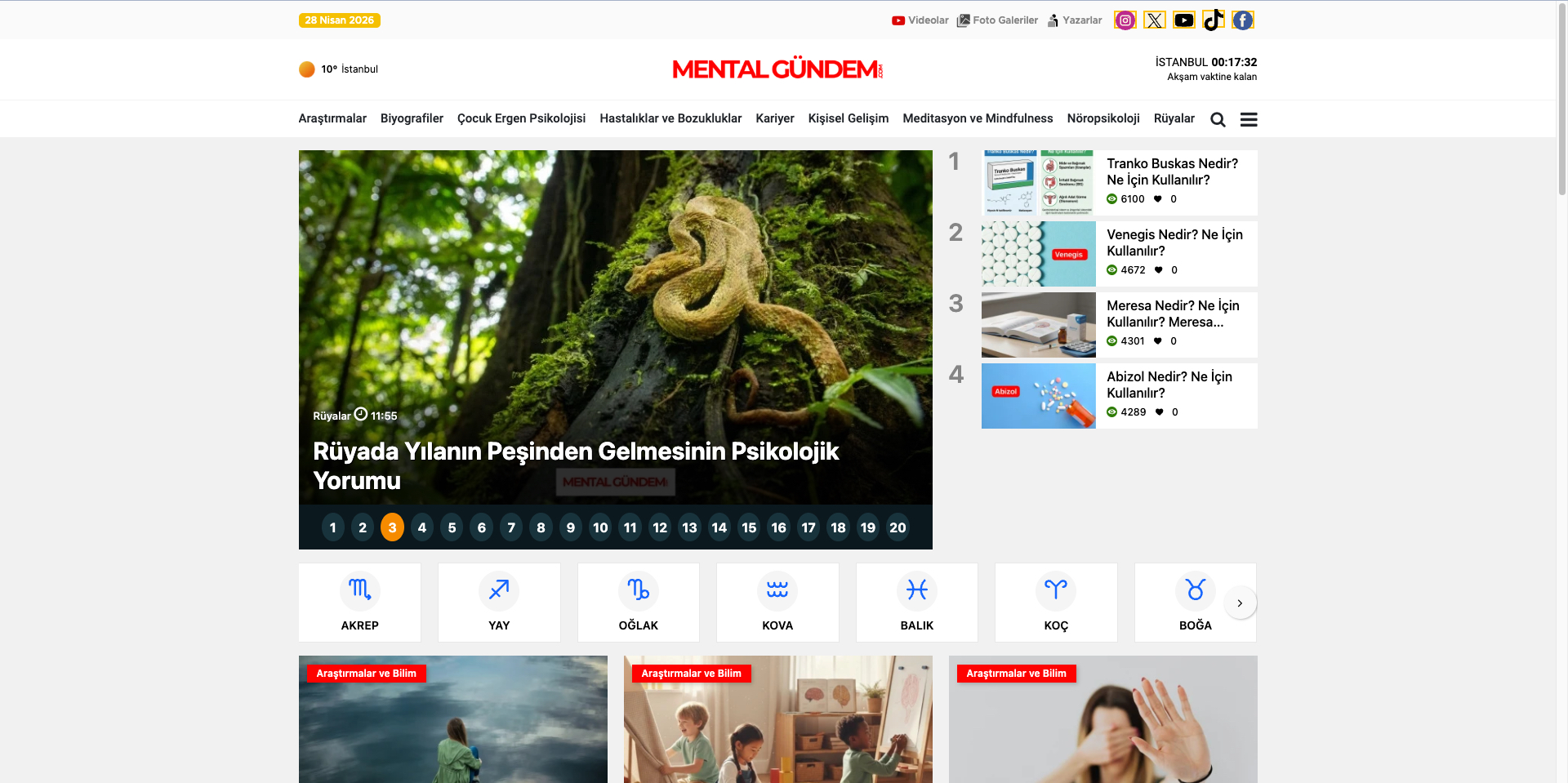Click the X (Twitter) icon
The width and height of the screenshot is (1568, 783).
point(1154,20)
